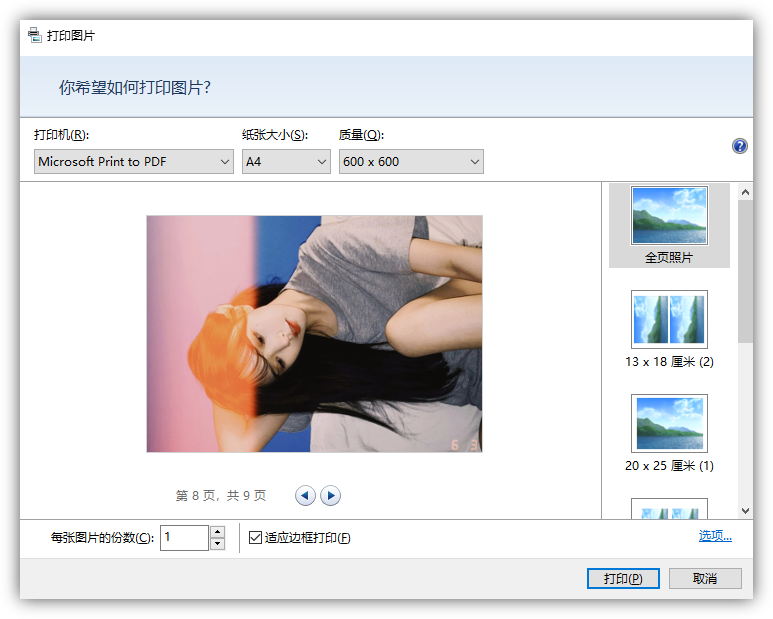
Task: Open the 打印机 printer dropdown
Action: [133, 161]
